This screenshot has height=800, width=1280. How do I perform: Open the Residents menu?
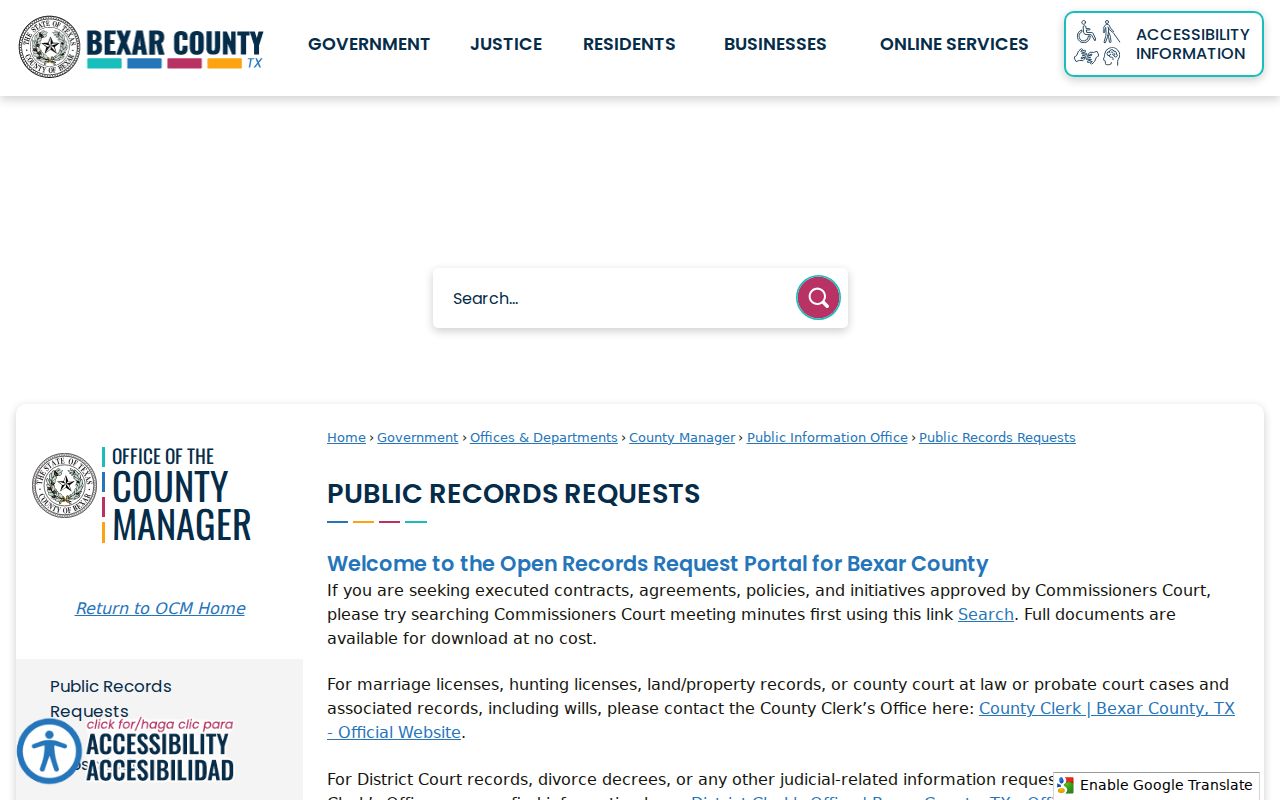coord(629,44)
